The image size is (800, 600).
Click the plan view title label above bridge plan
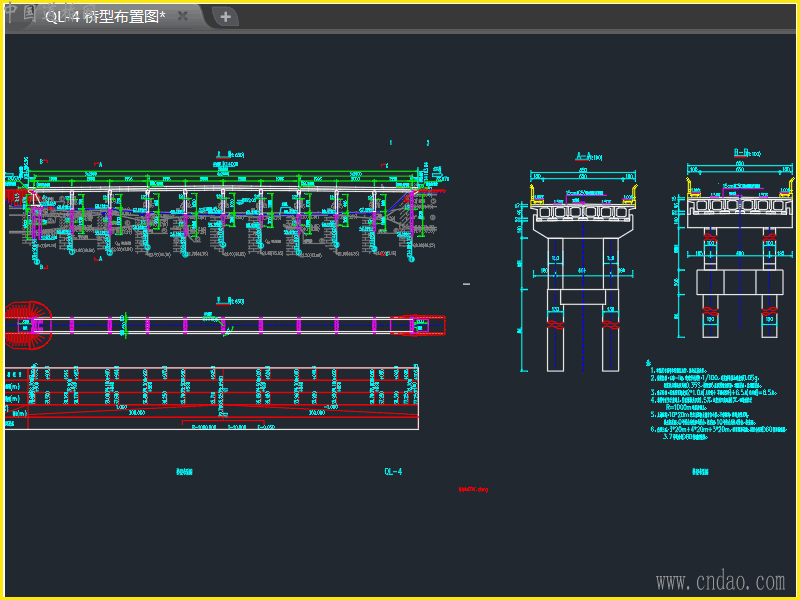click(x=230, y=300)
